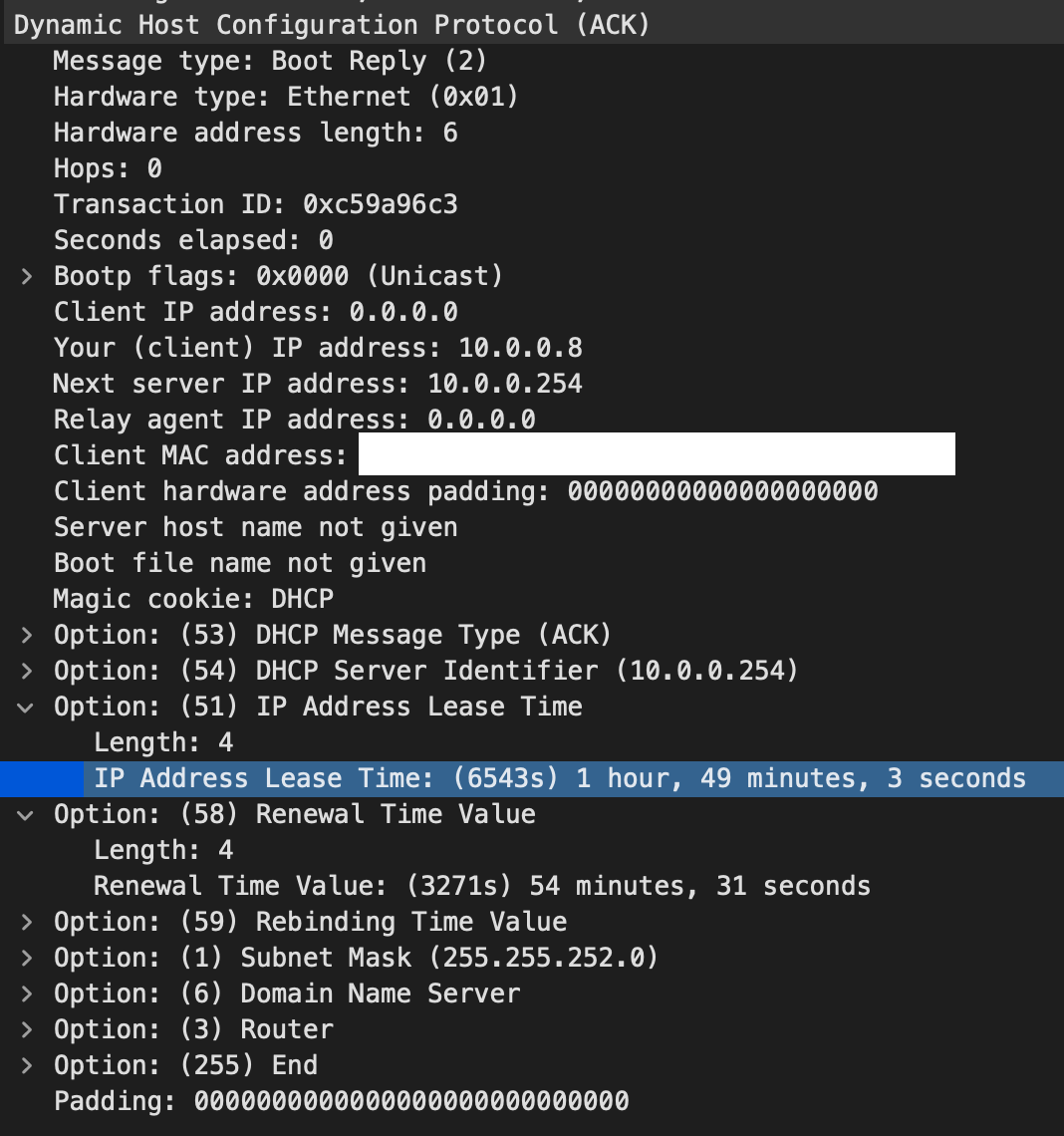Select Next server IP address row

tap(318, 384)
